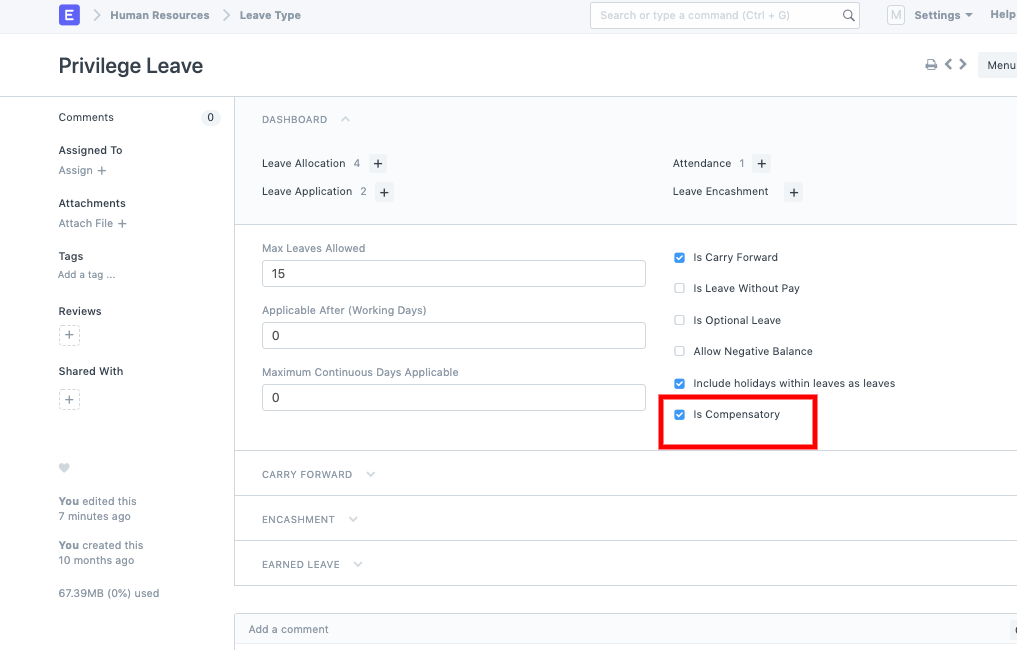
Task: Click the Max Leaves Allowed field
Action: click(453, 274)
